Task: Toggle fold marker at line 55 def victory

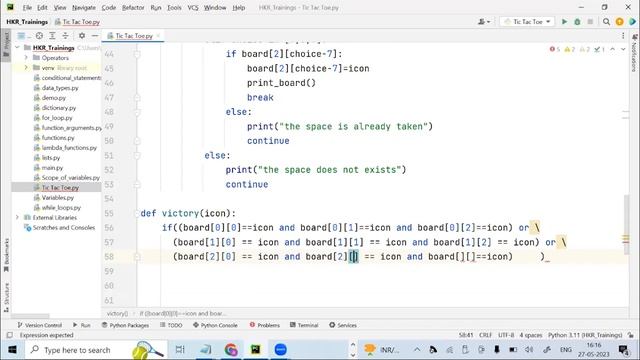Action: click(137, 213)
